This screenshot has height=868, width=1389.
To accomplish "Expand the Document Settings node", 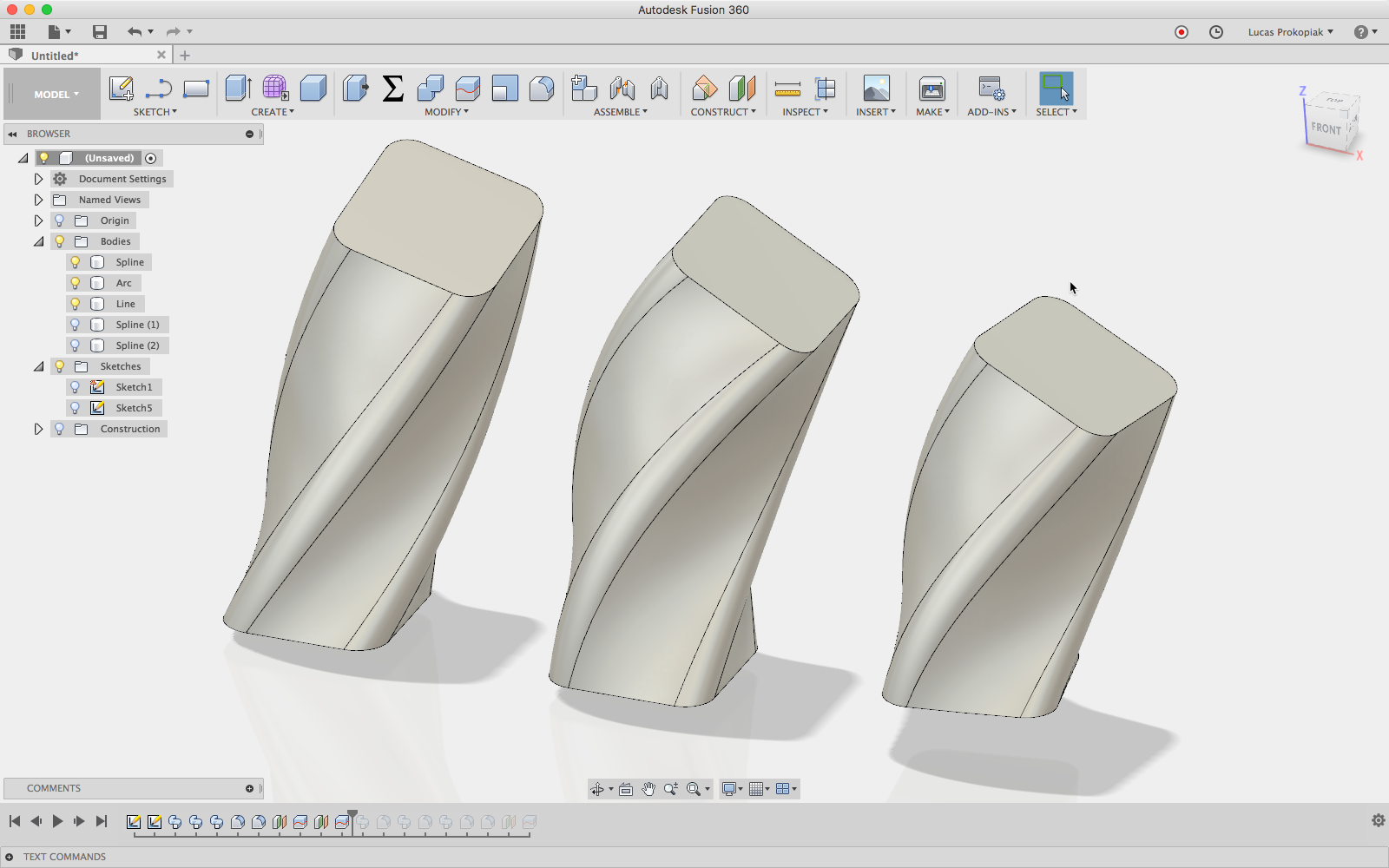I will 38,179.
